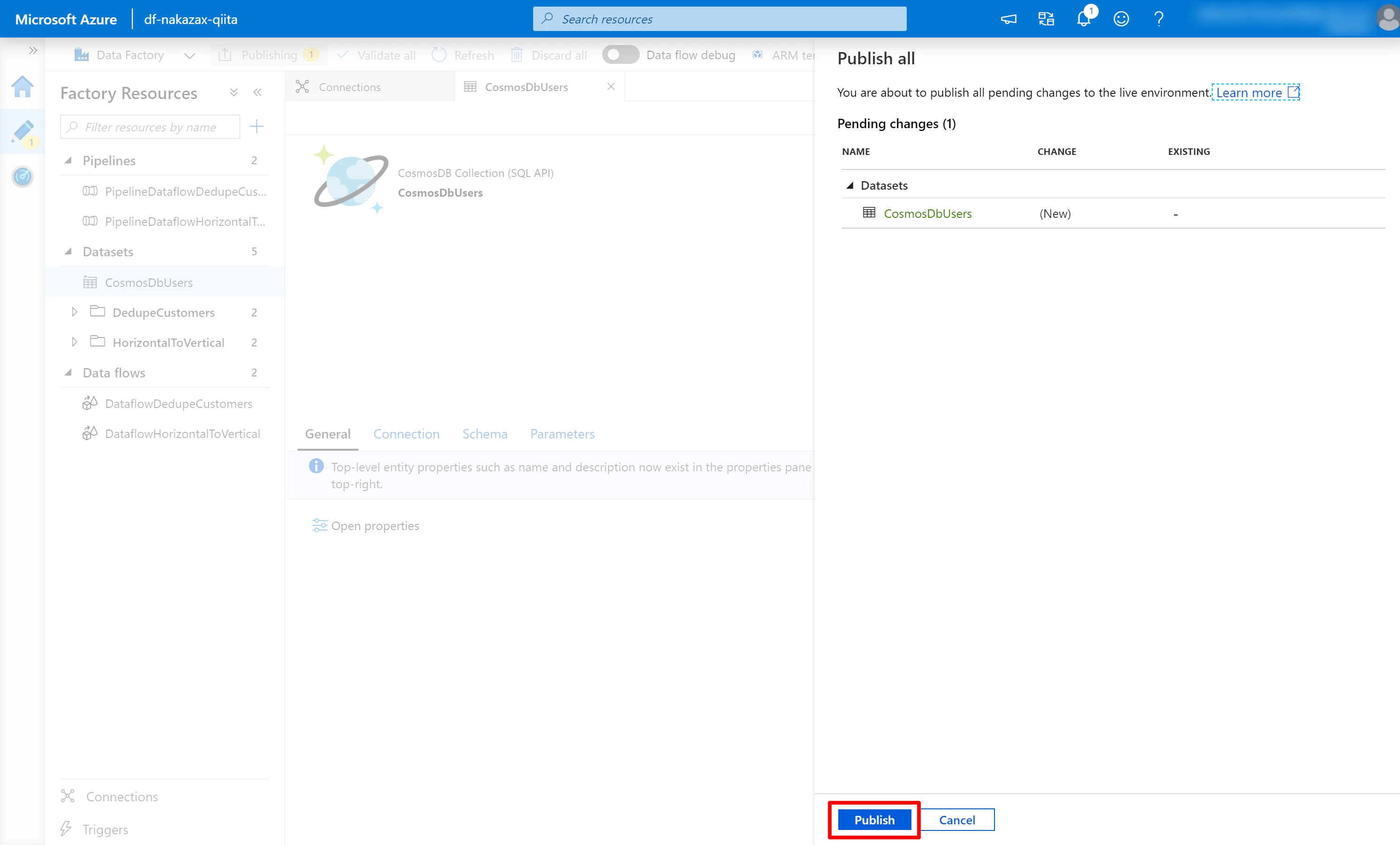This screenshot has height=845, width=1400.
Task: Click Open properties link
Action: point(365,526)
